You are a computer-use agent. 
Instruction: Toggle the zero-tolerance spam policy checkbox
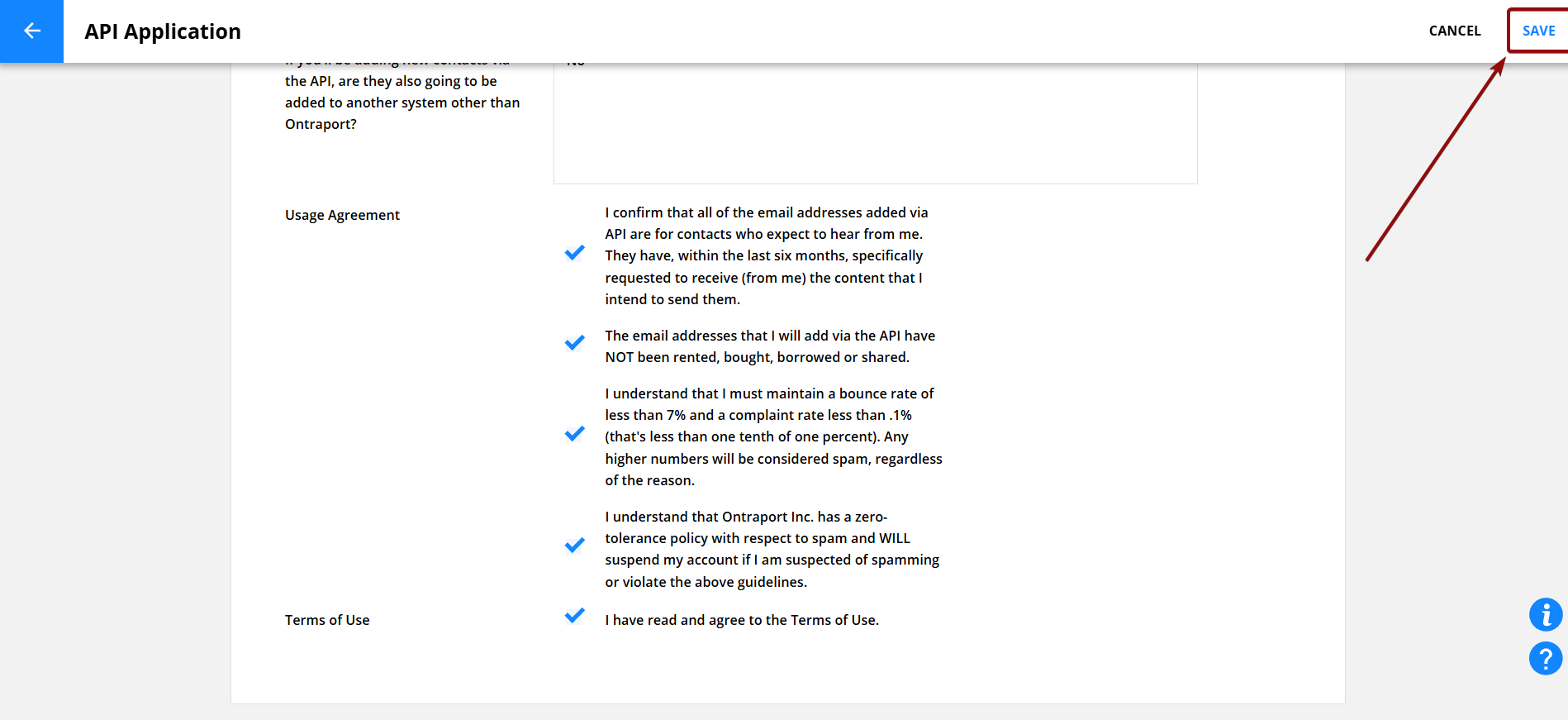tap(575, 546)
